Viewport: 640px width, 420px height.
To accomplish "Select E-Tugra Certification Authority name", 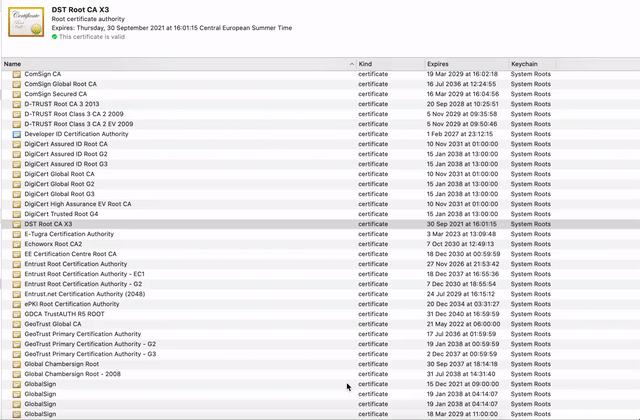I will pyautogui.click(x=69, y=234).
